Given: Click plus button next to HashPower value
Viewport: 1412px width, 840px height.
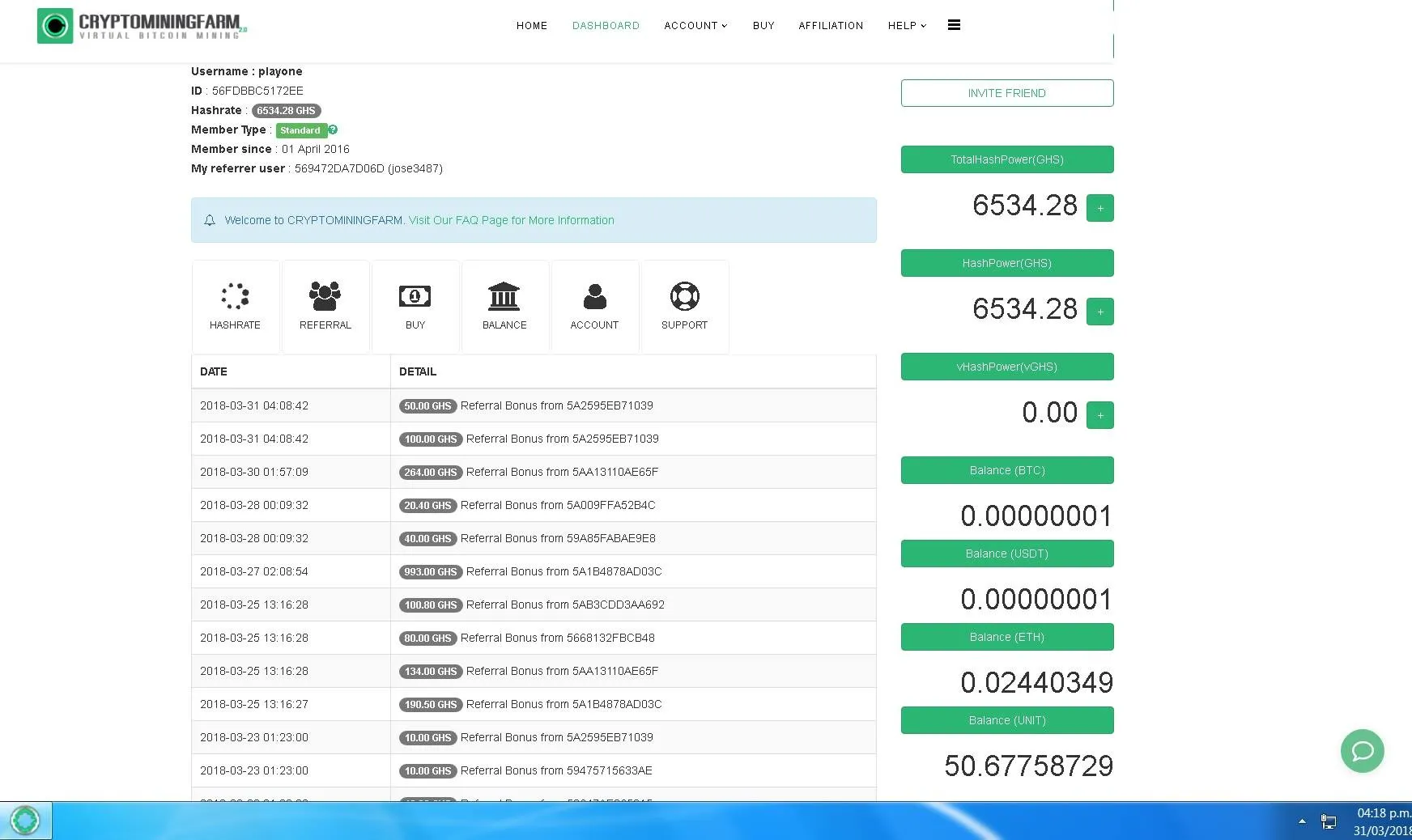Looking at the screenshot, I should pos(1099,312).
